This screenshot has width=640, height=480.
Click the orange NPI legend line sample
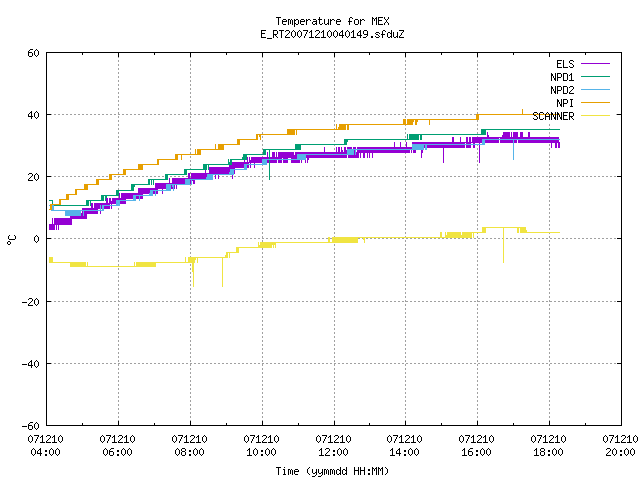pyautogui.click(x=595, y=102)
